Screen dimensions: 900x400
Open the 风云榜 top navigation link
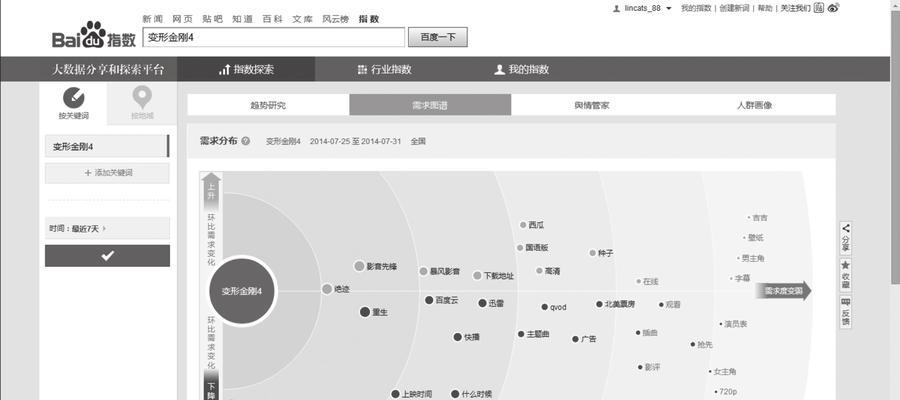[x=335, y=19]
